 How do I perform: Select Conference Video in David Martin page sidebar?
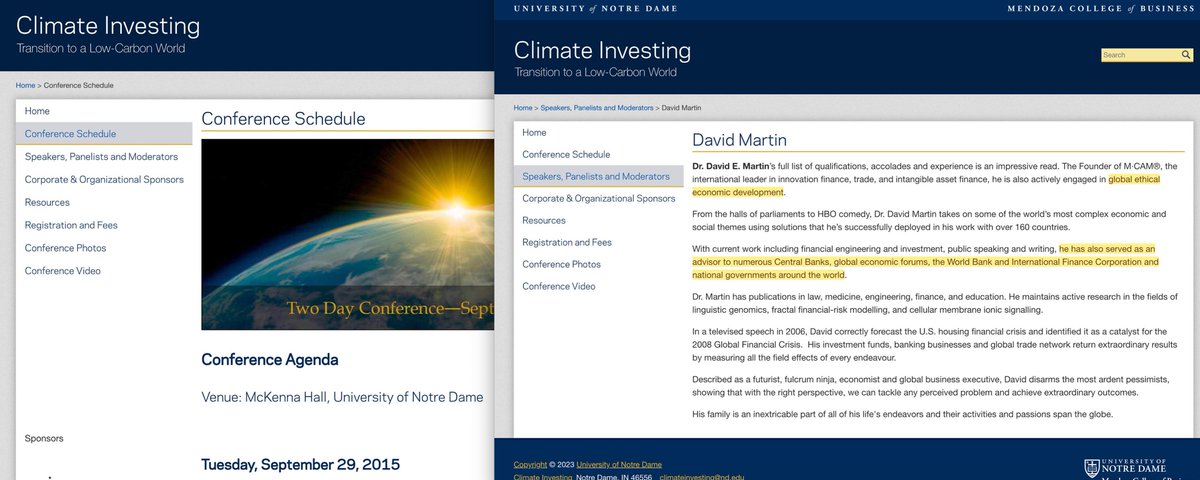point(558,286)
